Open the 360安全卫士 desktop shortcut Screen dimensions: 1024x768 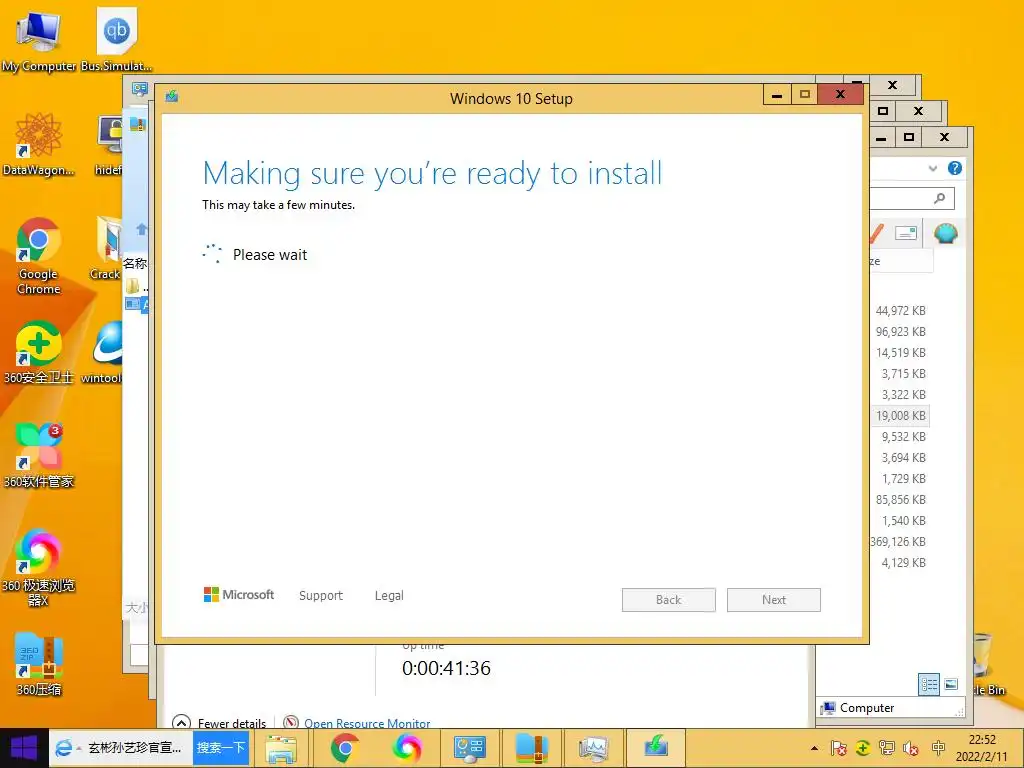38,353
